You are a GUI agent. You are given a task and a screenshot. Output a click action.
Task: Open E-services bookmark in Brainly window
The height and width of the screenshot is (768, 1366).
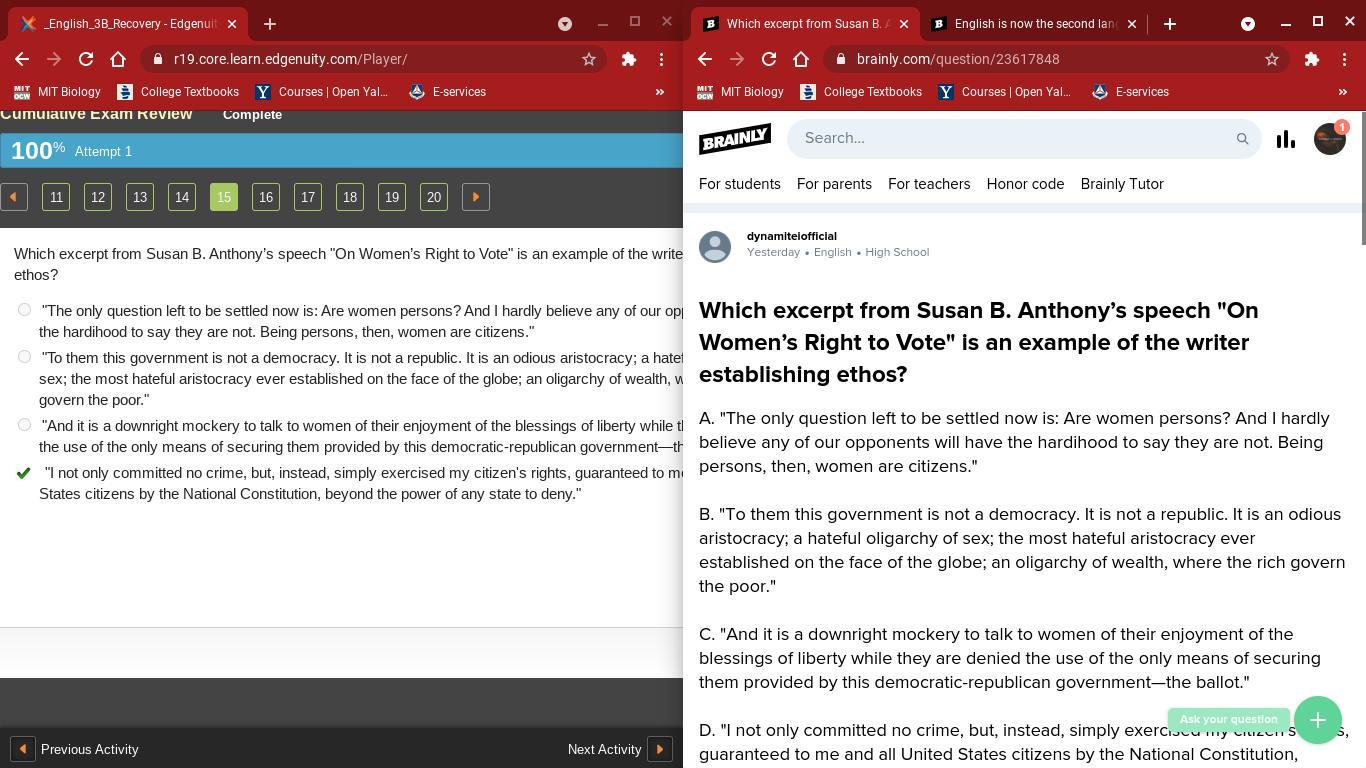click(1130, 92)
